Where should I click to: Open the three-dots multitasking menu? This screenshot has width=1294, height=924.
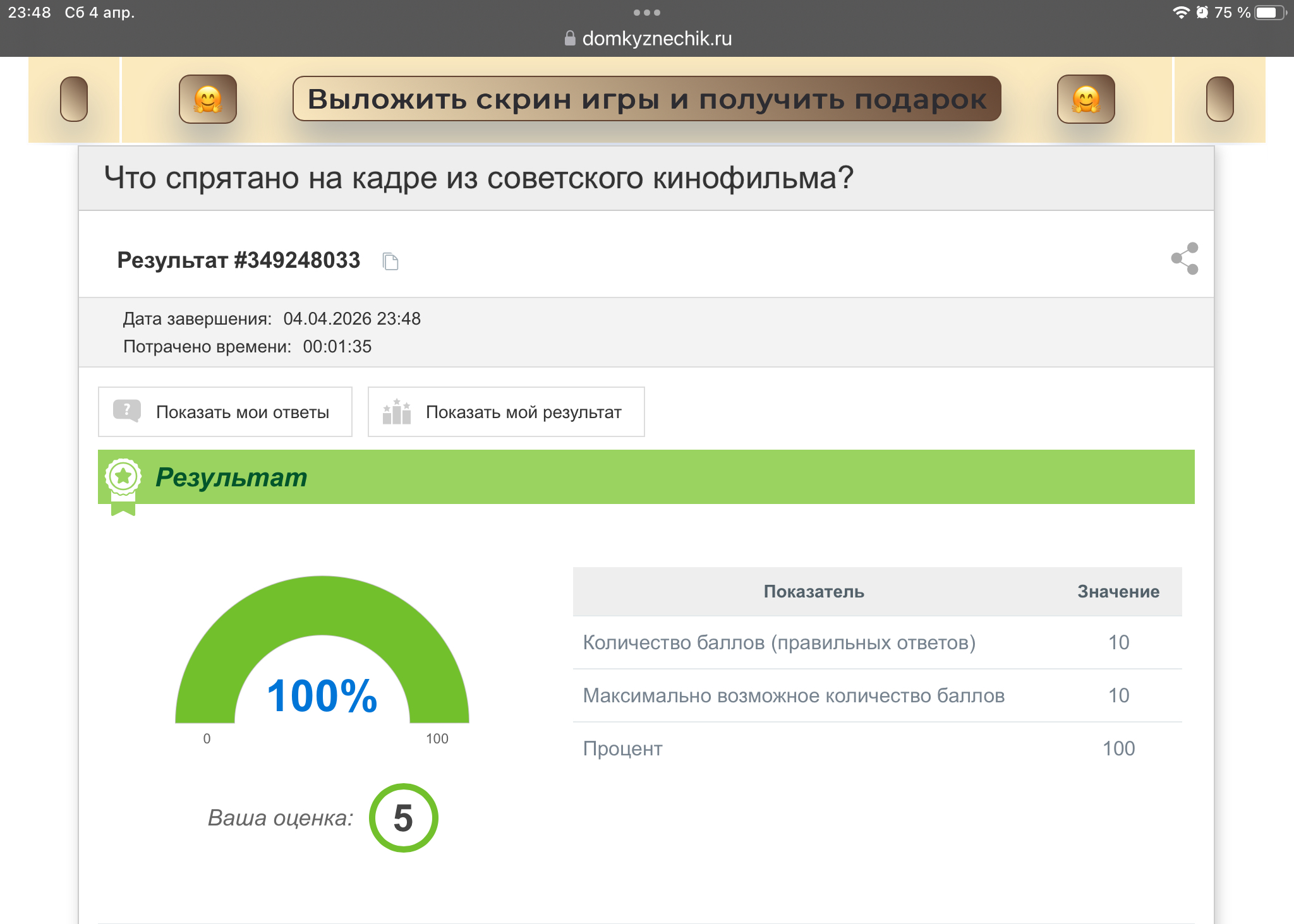pyautogui.click(x=646, y=13)
